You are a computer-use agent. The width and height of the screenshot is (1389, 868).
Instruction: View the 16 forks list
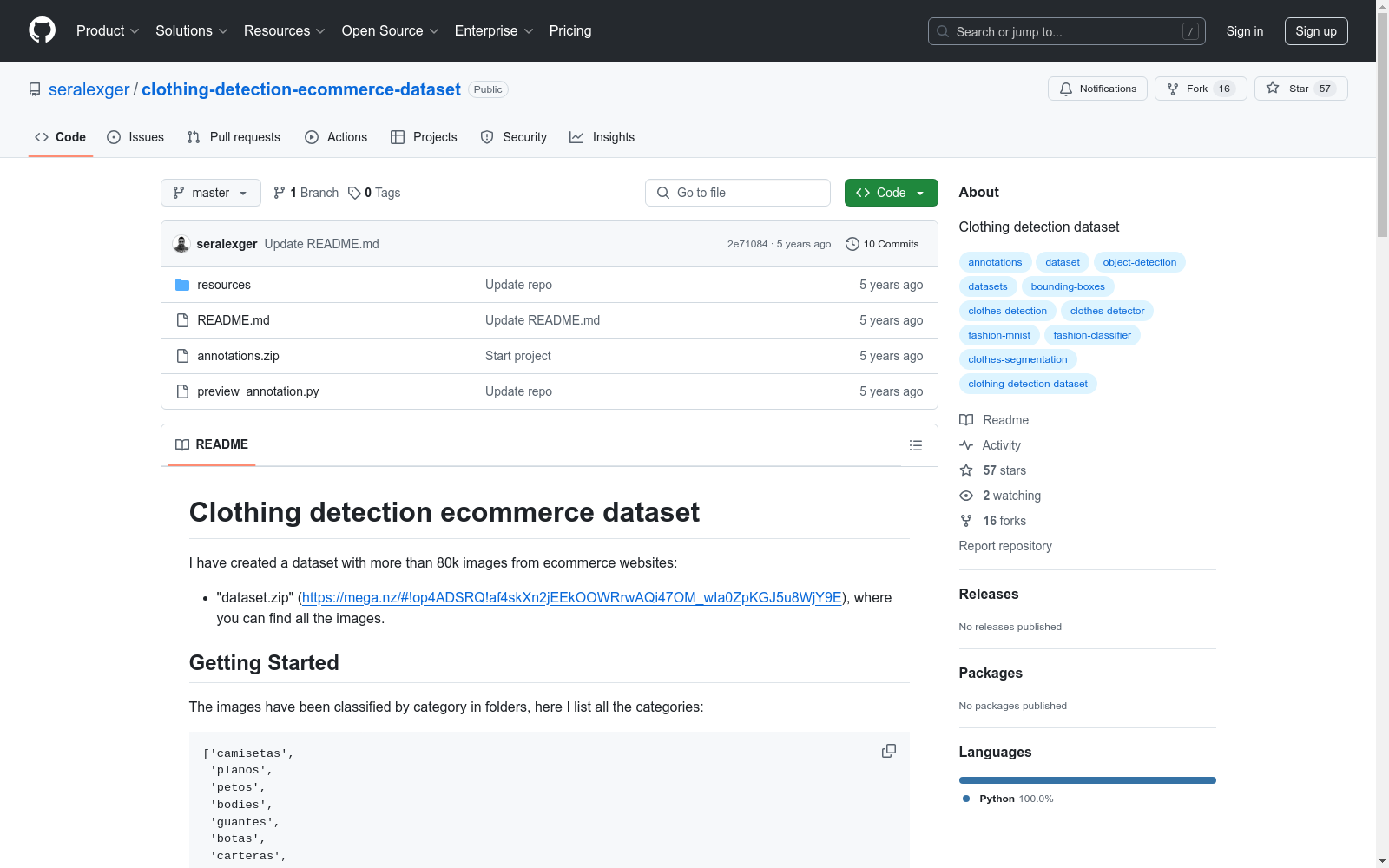(x=993, y=521)
